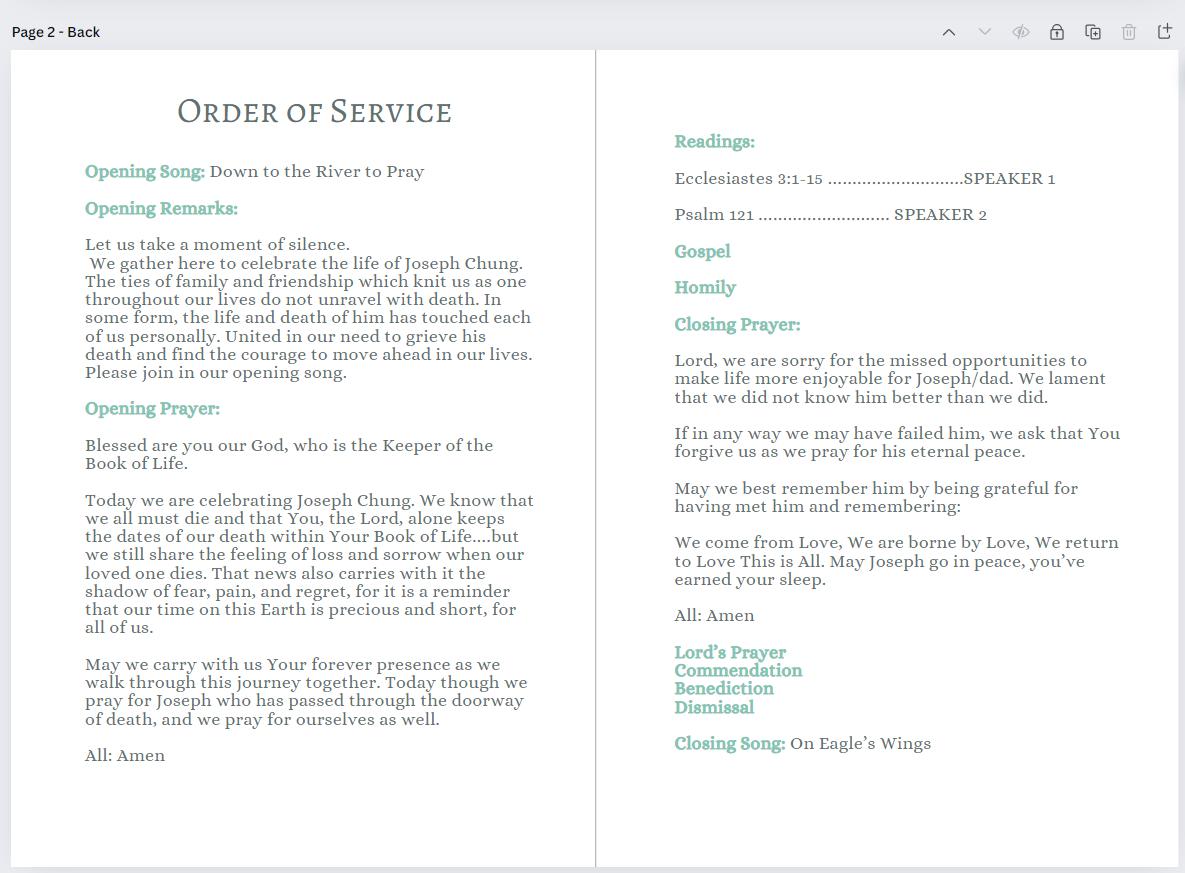The image size is (1185, 873).
Task: Open the lock icon to unlock Page 2
Action: click(1056, 31)
